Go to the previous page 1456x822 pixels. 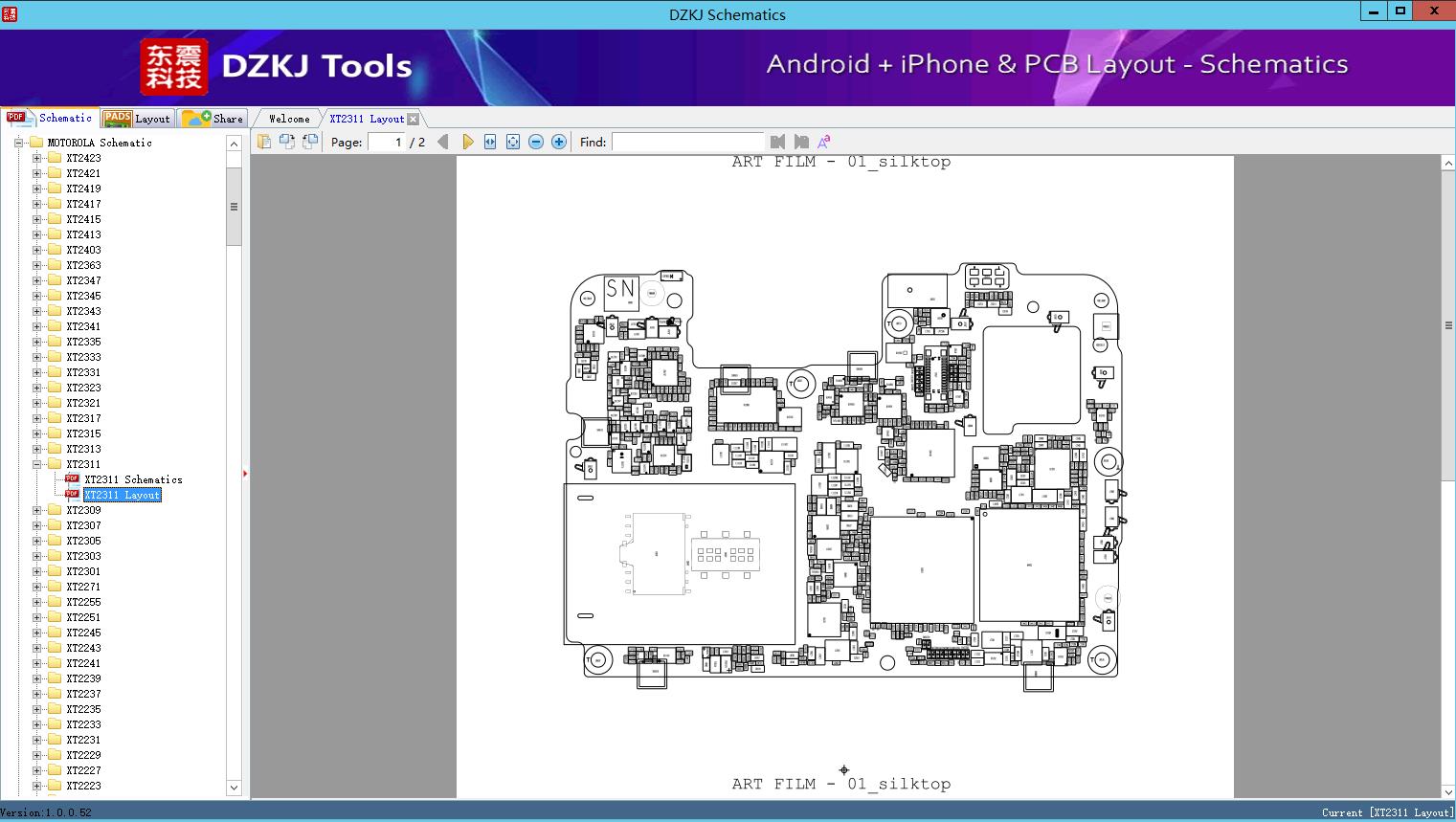coord(442,142)
